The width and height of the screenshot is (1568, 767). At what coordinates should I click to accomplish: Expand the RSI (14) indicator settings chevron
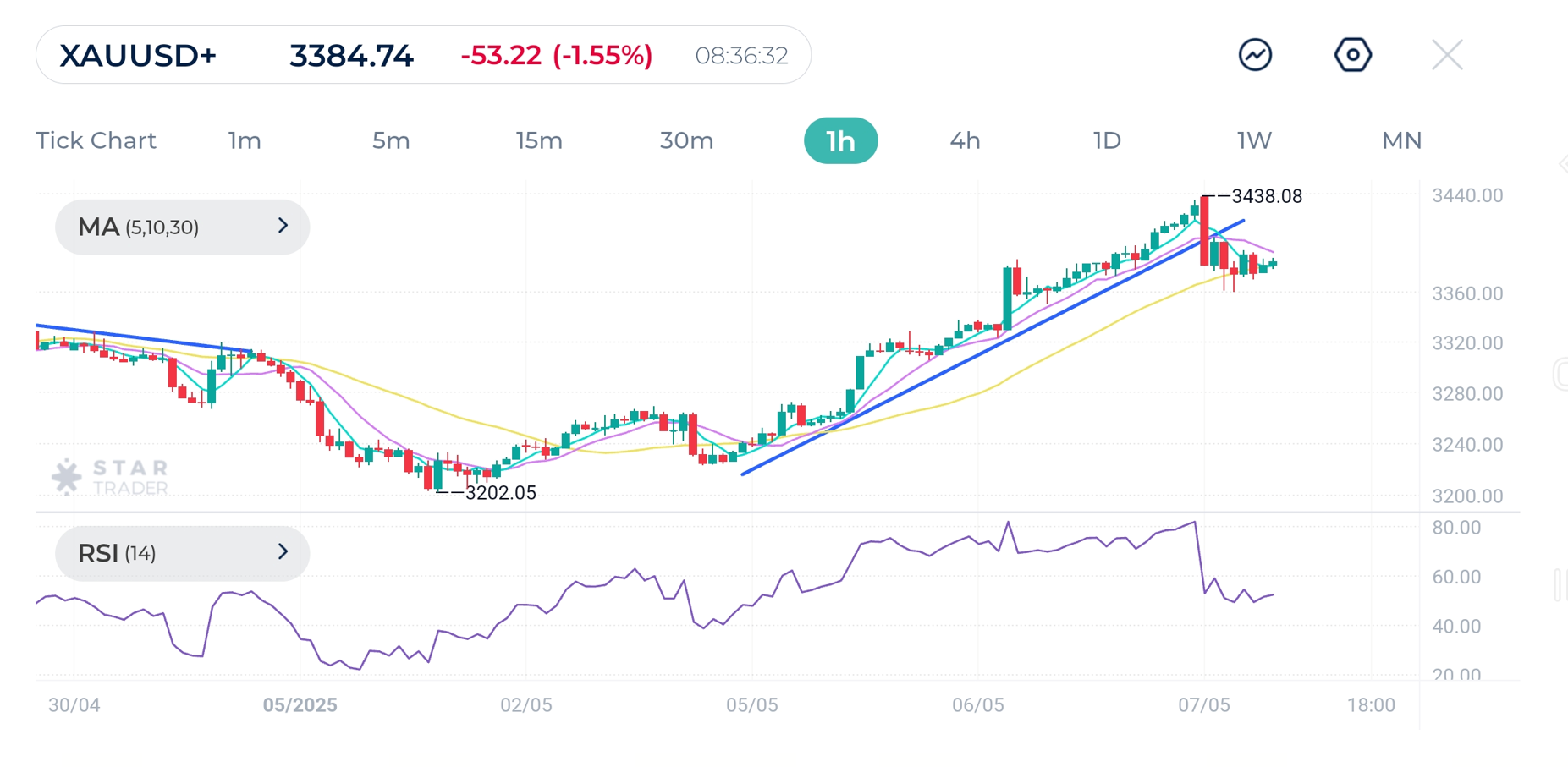click(283, 553)
